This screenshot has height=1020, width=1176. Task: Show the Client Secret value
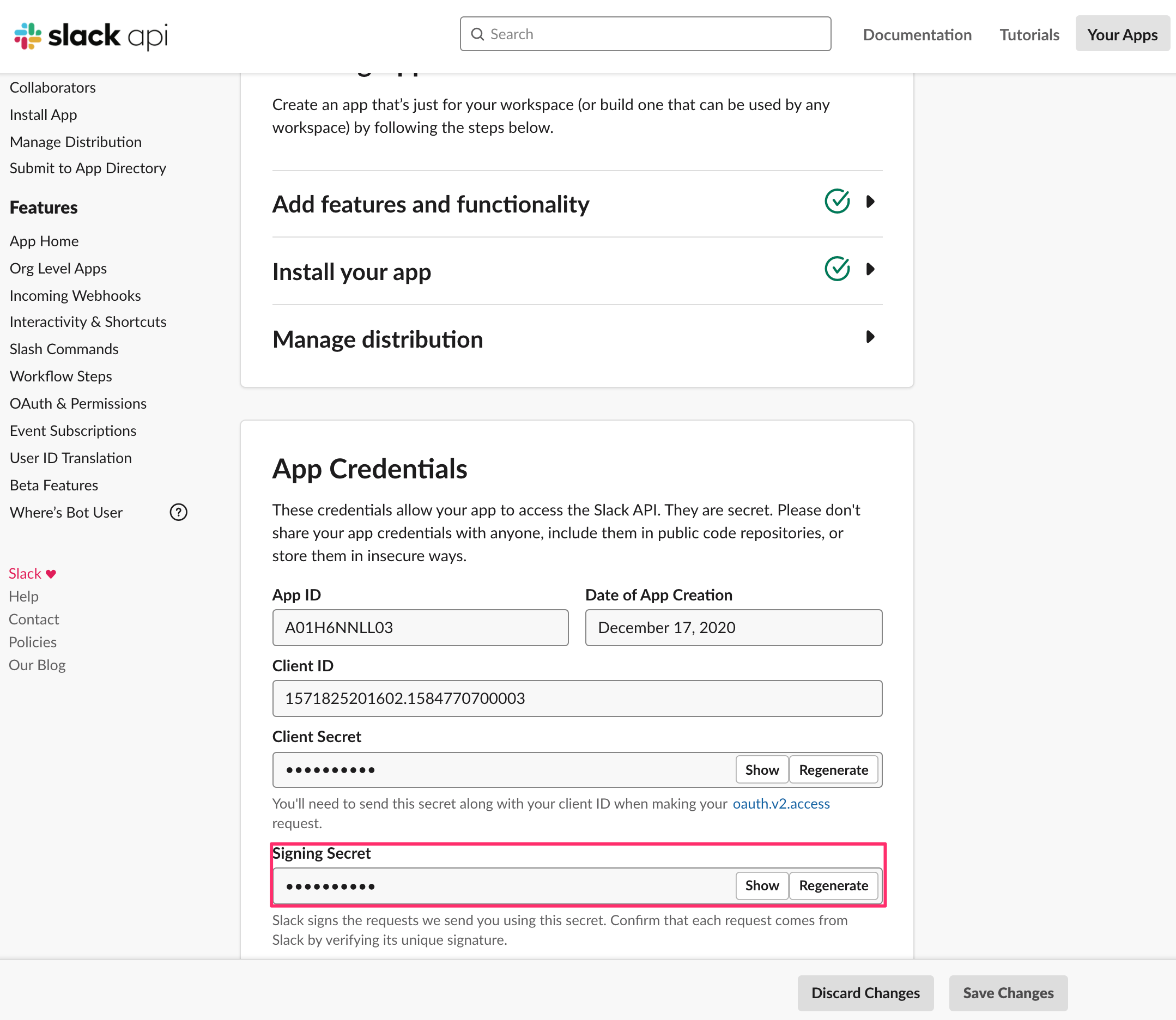point(762,769)
